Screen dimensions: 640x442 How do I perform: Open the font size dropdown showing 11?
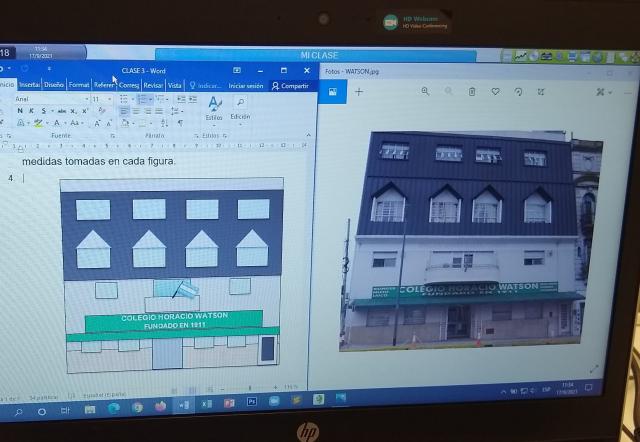(x=101, y=99)
